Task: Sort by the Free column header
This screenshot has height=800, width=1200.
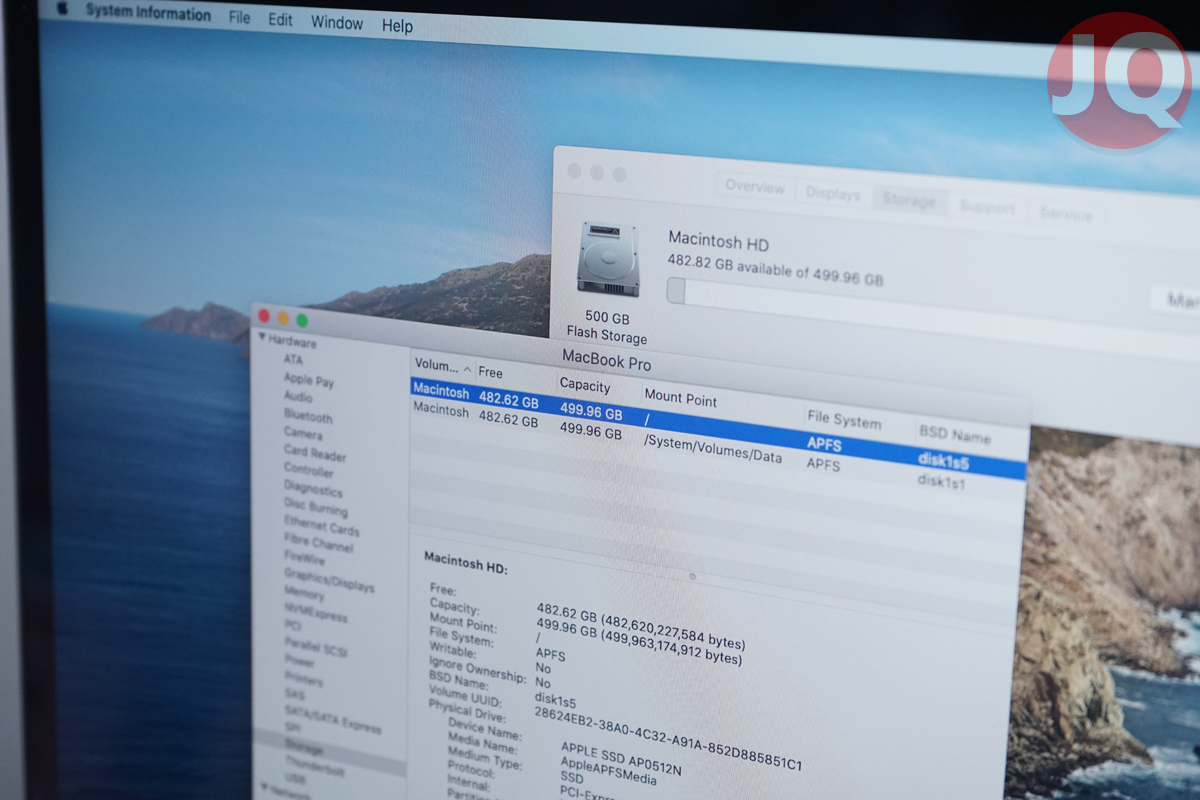Action: click(x=491, y=372)
